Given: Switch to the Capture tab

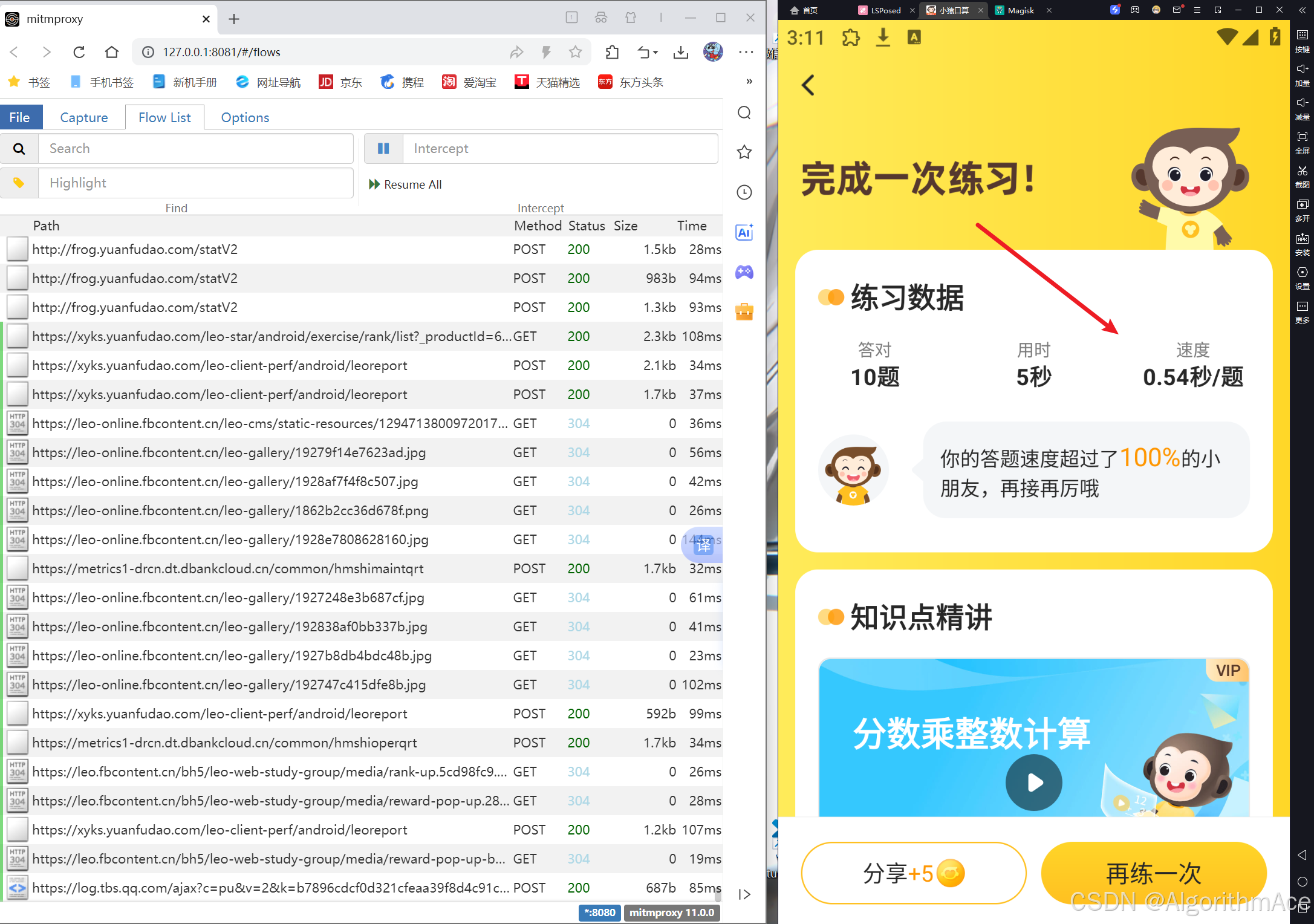Looking at the screenshot, I should pyautogui.click(x=83, y=117).
